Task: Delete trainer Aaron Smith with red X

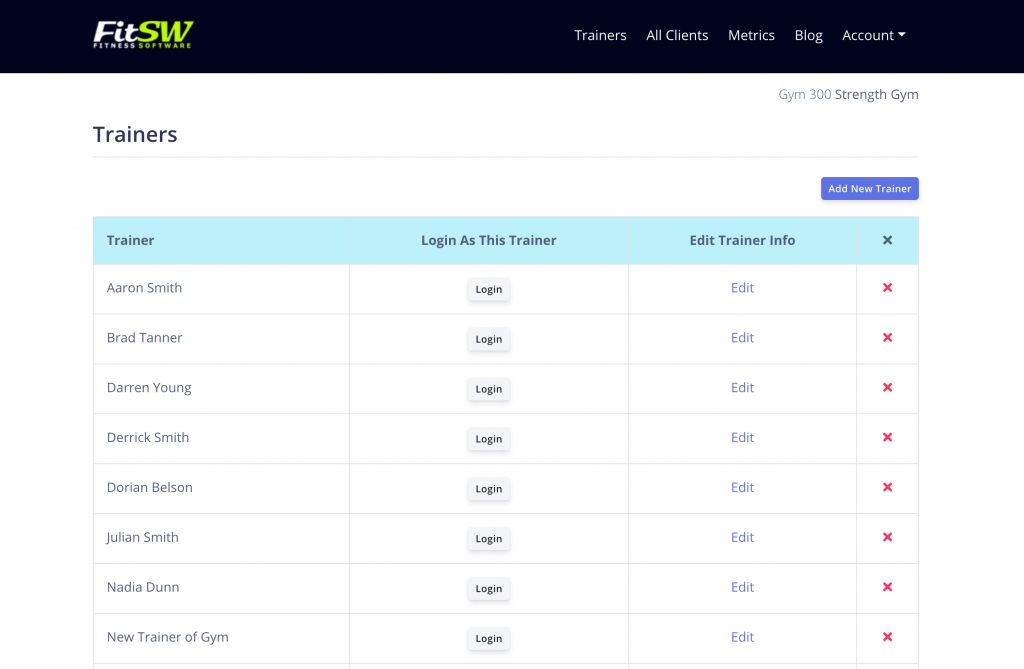Action: click(887, 287)
